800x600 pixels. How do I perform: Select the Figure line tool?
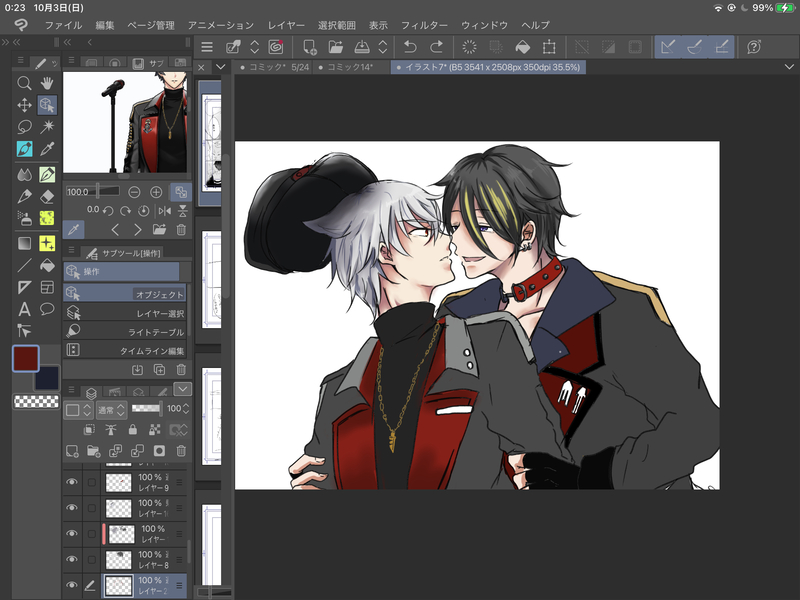click(x=24, y=265)
